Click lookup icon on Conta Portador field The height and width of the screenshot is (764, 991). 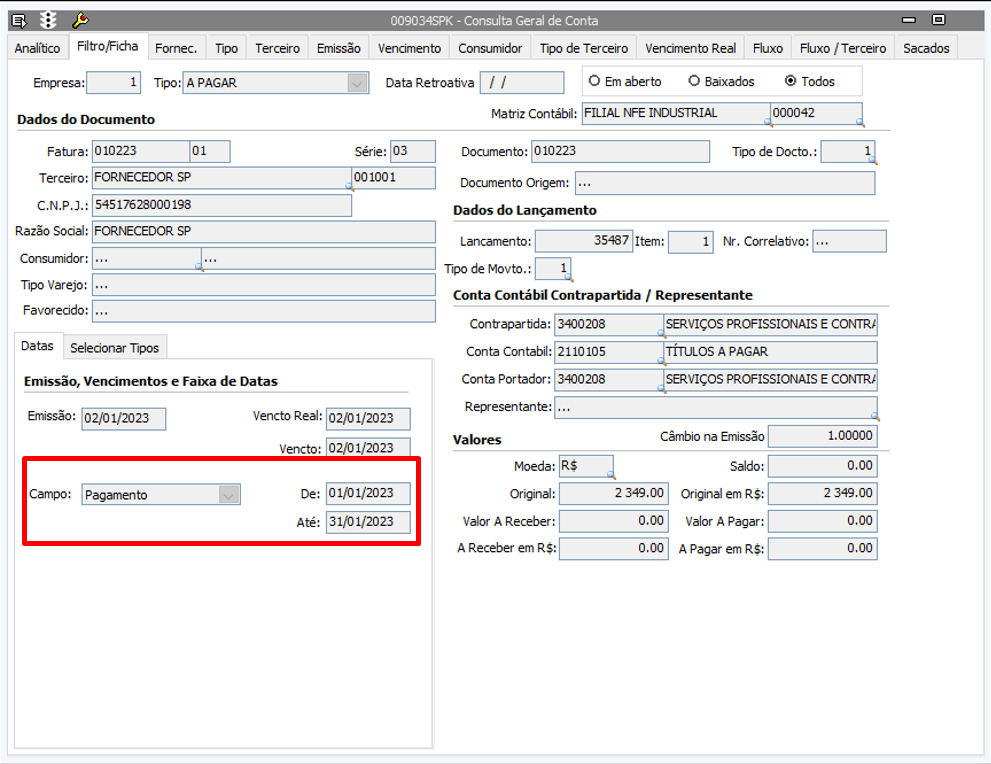pos(661,388)
